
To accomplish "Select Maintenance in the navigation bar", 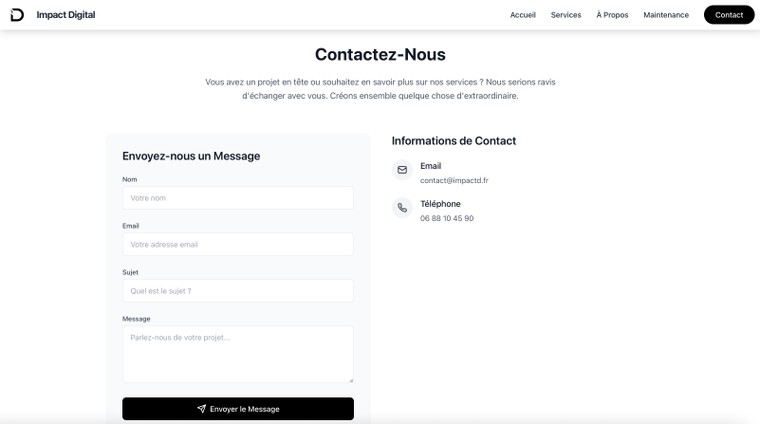I will (666, 15).
